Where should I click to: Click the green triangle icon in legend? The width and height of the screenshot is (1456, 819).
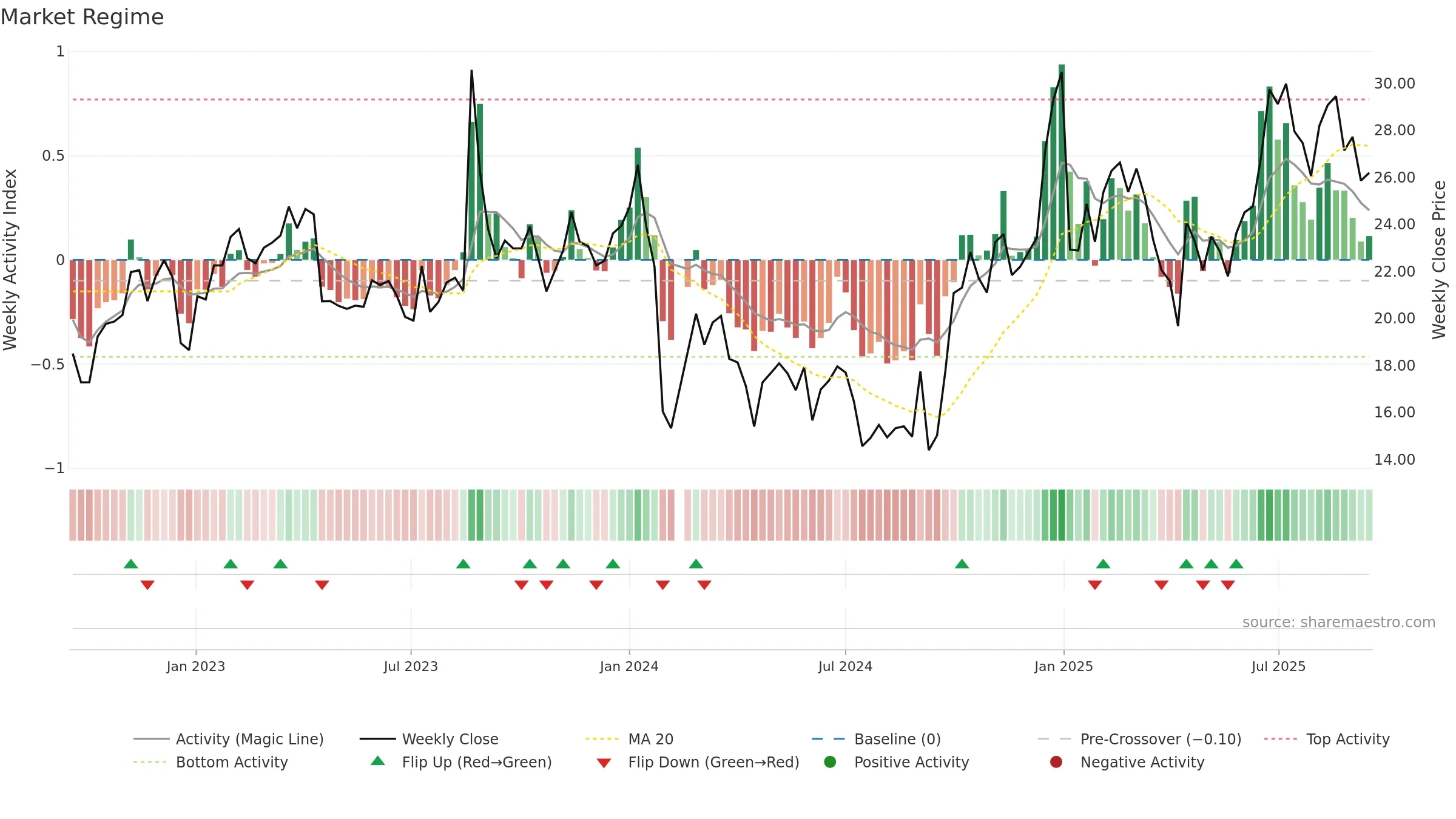pos(378,761)
